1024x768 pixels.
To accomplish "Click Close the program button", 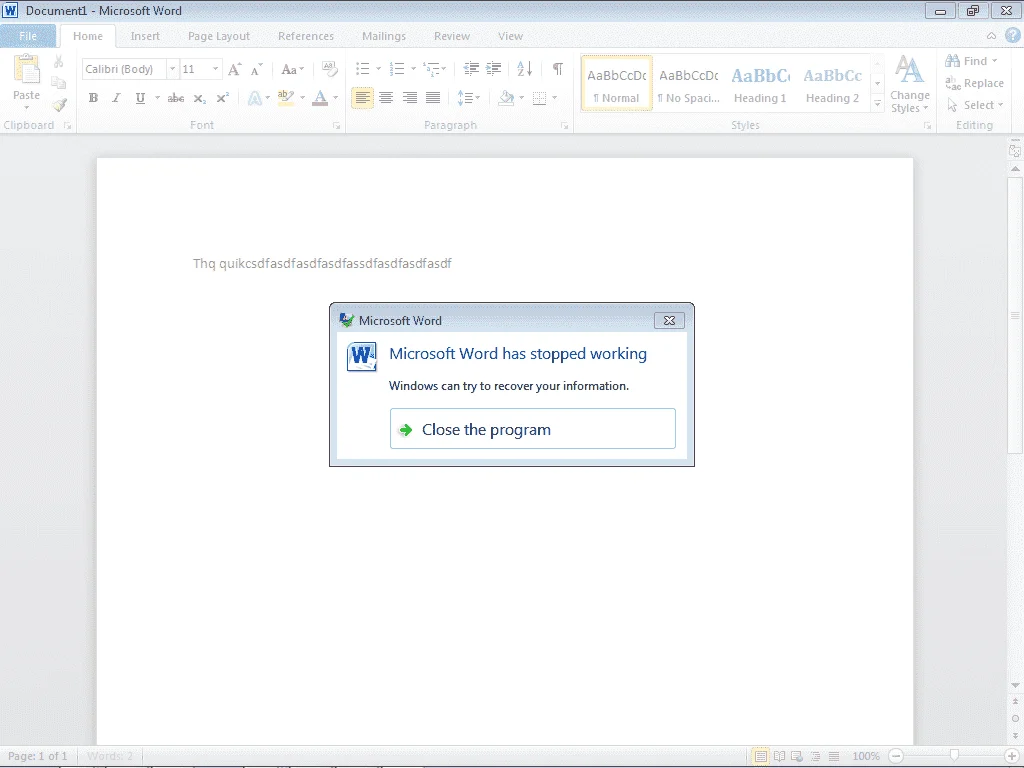I will tap(532, 429).
